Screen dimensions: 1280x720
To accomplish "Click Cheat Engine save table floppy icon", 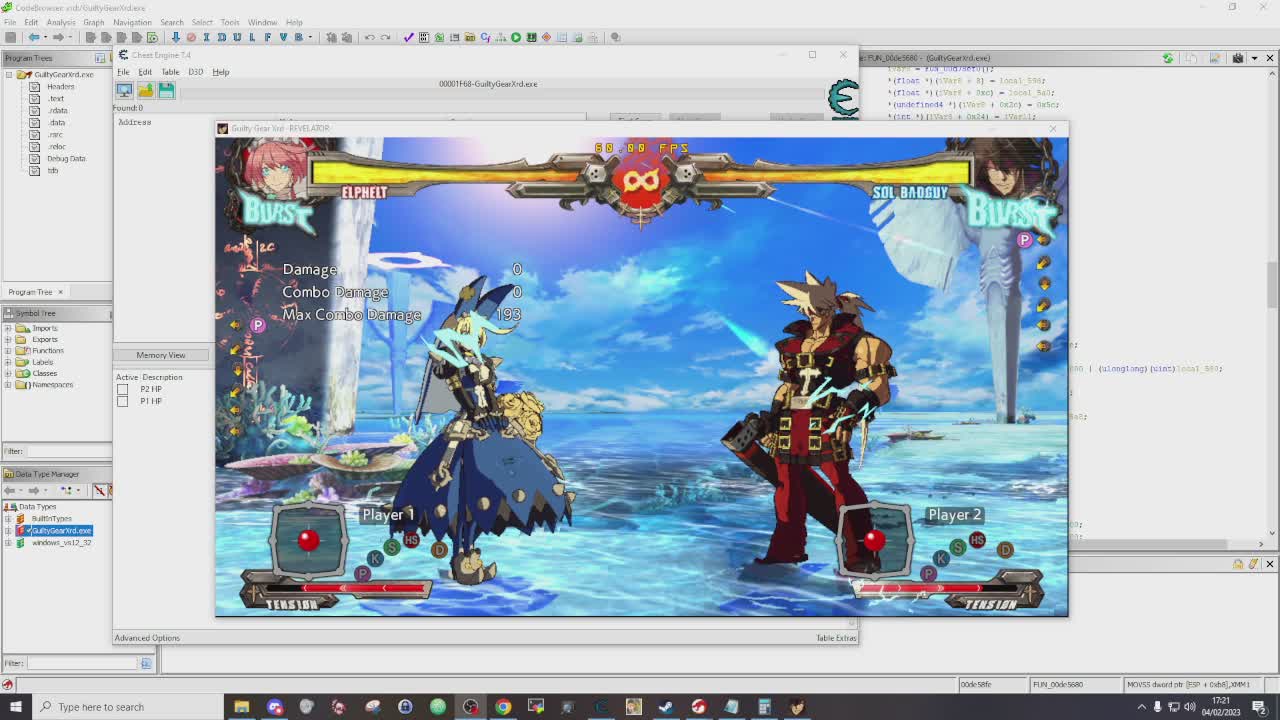I will click(166, 90).
